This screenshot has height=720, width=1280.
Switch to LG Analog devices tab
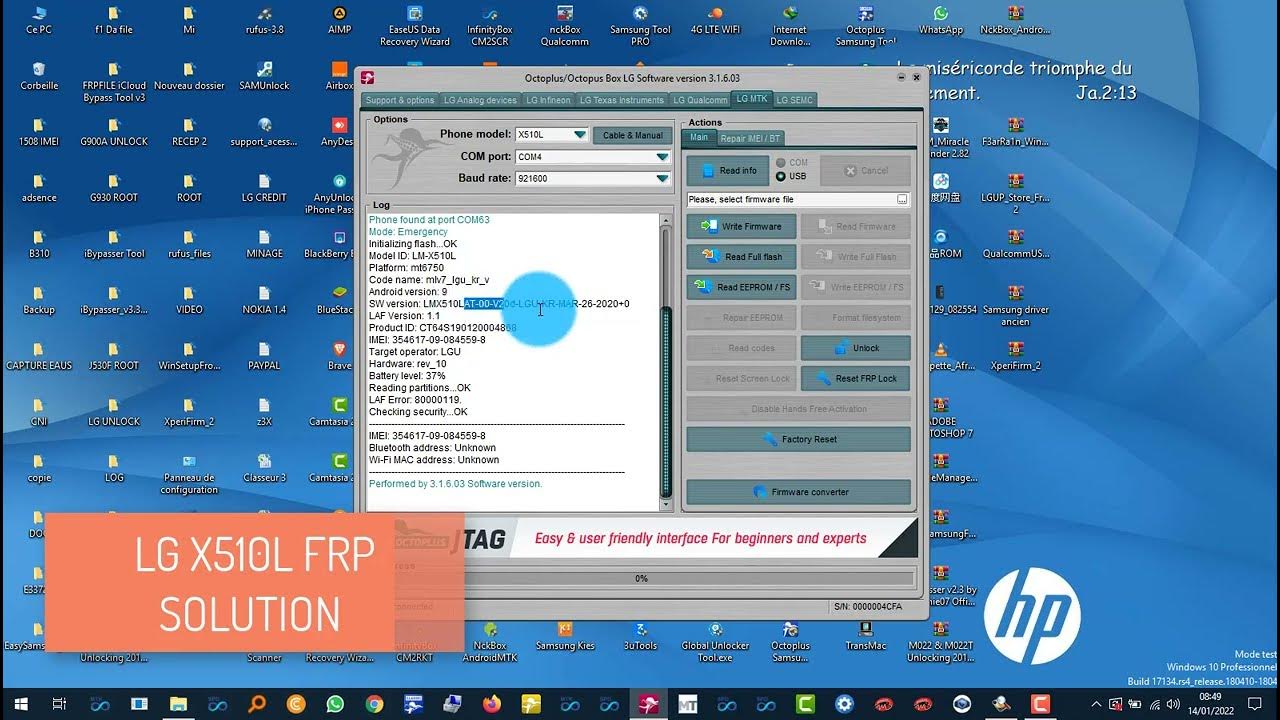pos(480,100)
